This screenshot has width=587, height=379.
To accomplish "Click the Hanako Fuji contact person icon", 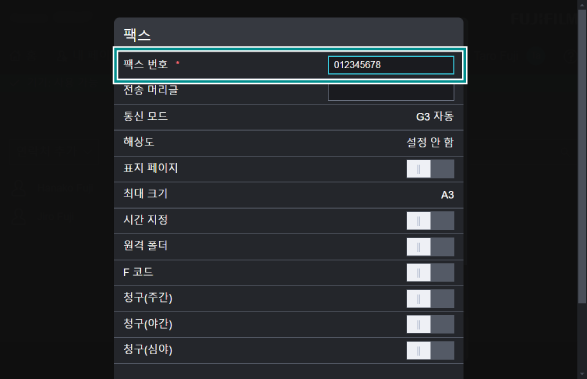I will tap(18, 188).
